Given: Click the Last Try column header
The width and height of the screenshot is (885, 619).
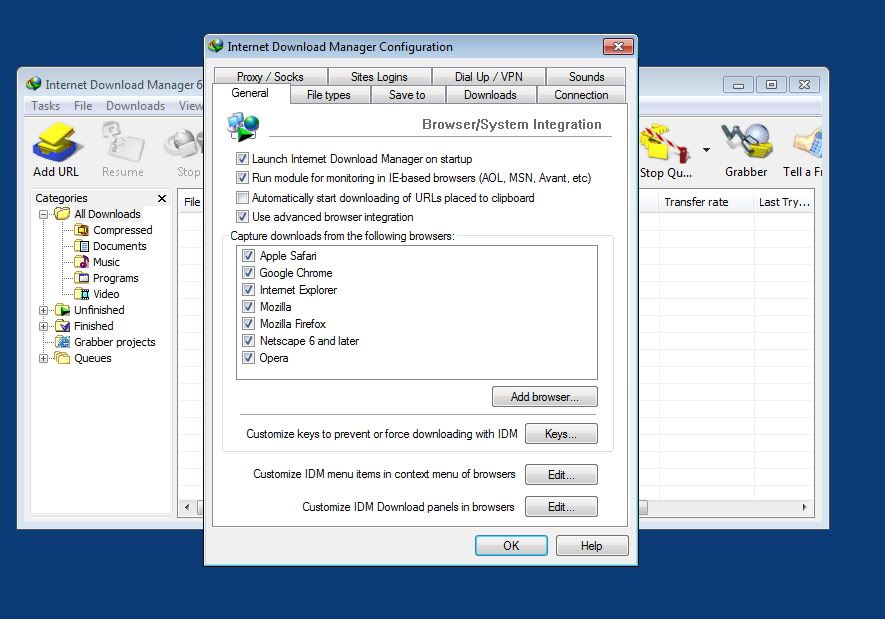Looking at the screenshot, I should coord(785,202).
